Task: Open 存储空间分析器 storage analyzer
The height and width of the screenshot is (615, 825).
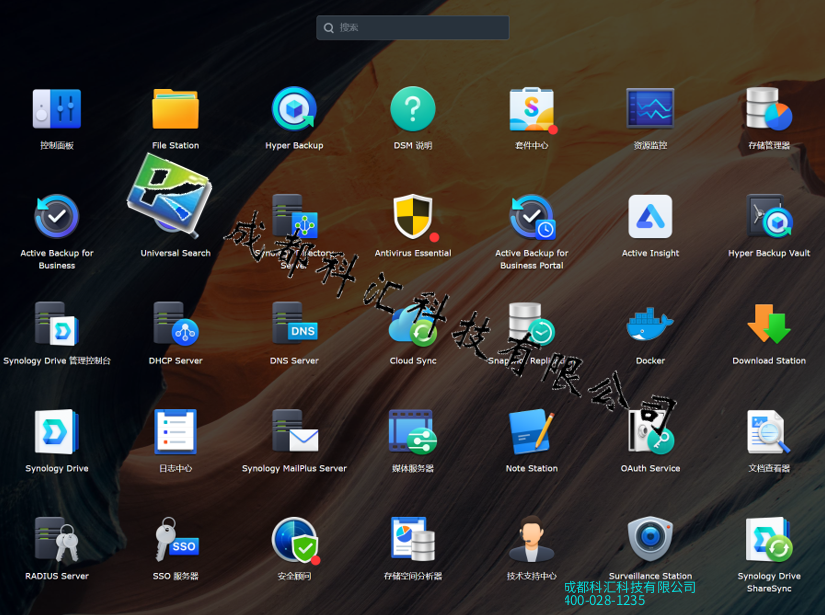Action: (413, 539)
